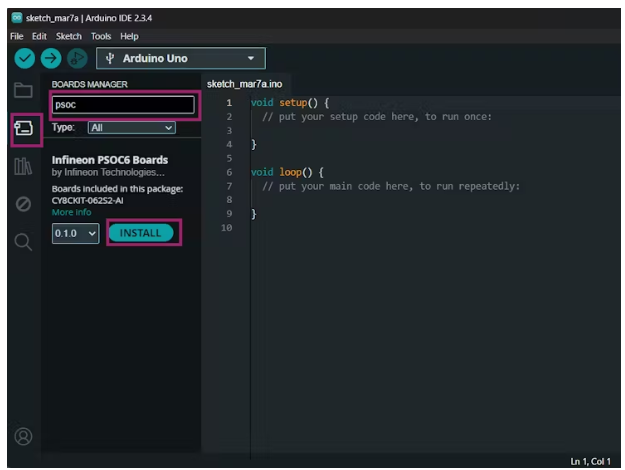Open the File menu
Image resolution: width=625 pixels, height=470 pixels.
pyautogui.click(x=16, y=36)
